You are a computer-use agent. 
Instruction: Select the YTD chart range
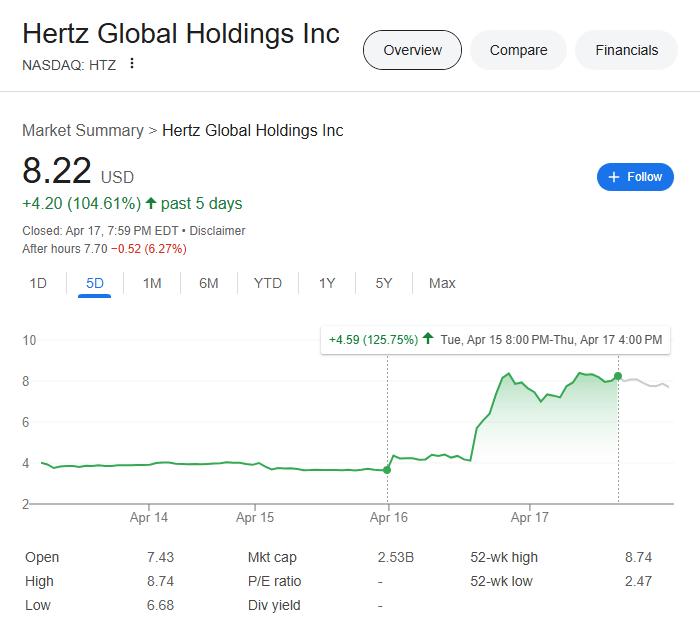(x=268, y=283)
